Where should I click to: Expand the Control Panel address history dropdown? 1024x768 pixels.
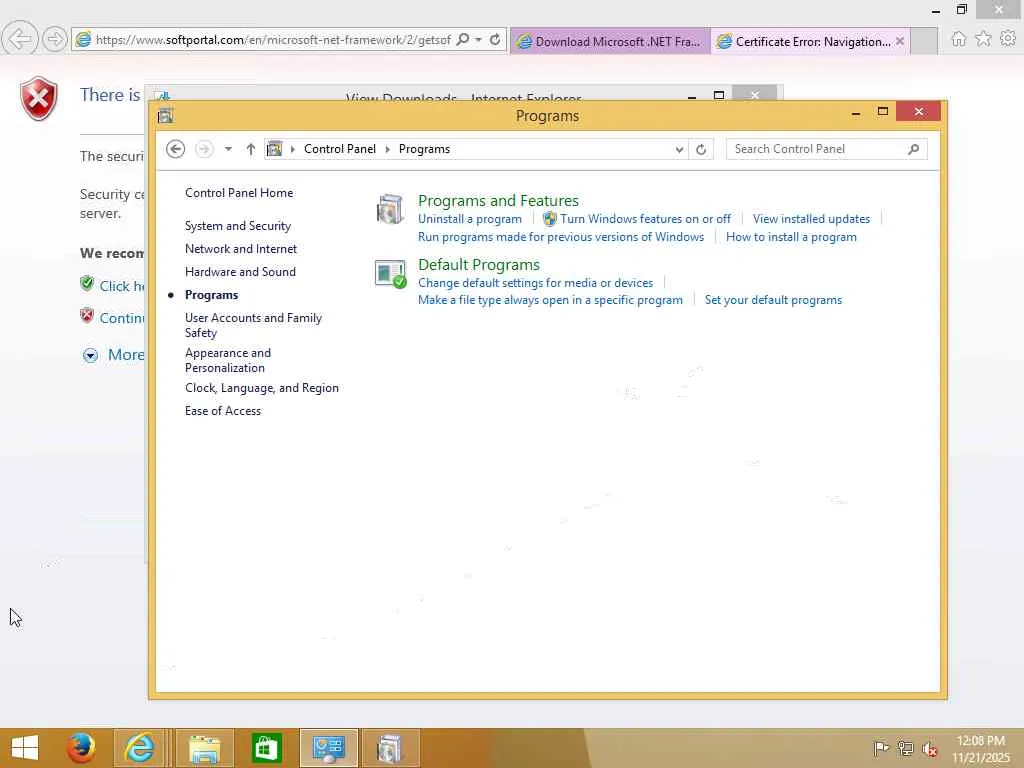(x=679, y=150)
